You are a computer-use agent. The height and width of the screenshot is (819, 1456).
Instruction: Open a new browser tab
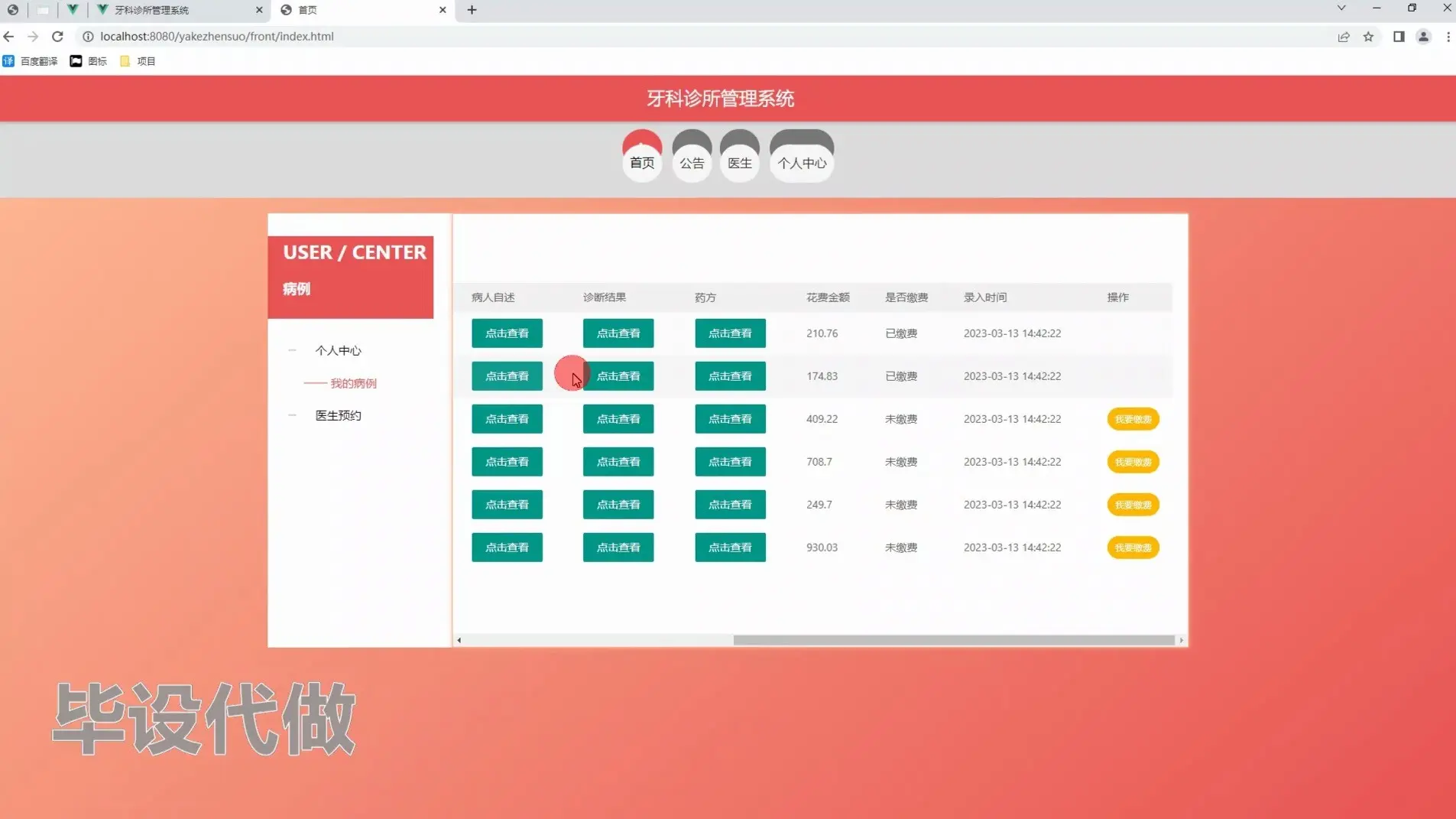point(472,10)
